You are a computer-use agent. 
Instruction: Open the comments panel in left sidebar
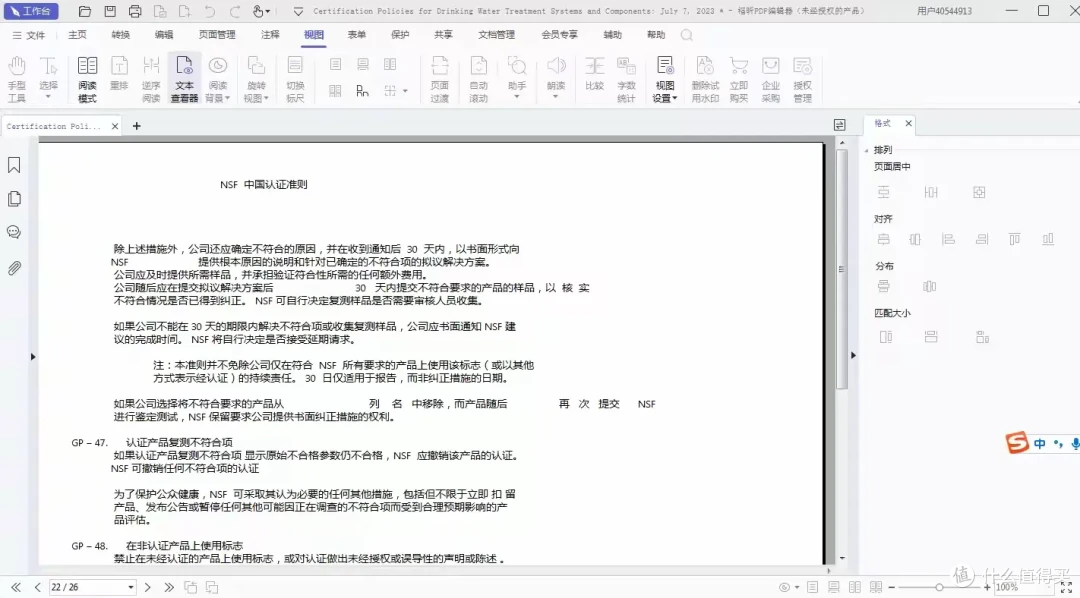click(x=14, y=232)
